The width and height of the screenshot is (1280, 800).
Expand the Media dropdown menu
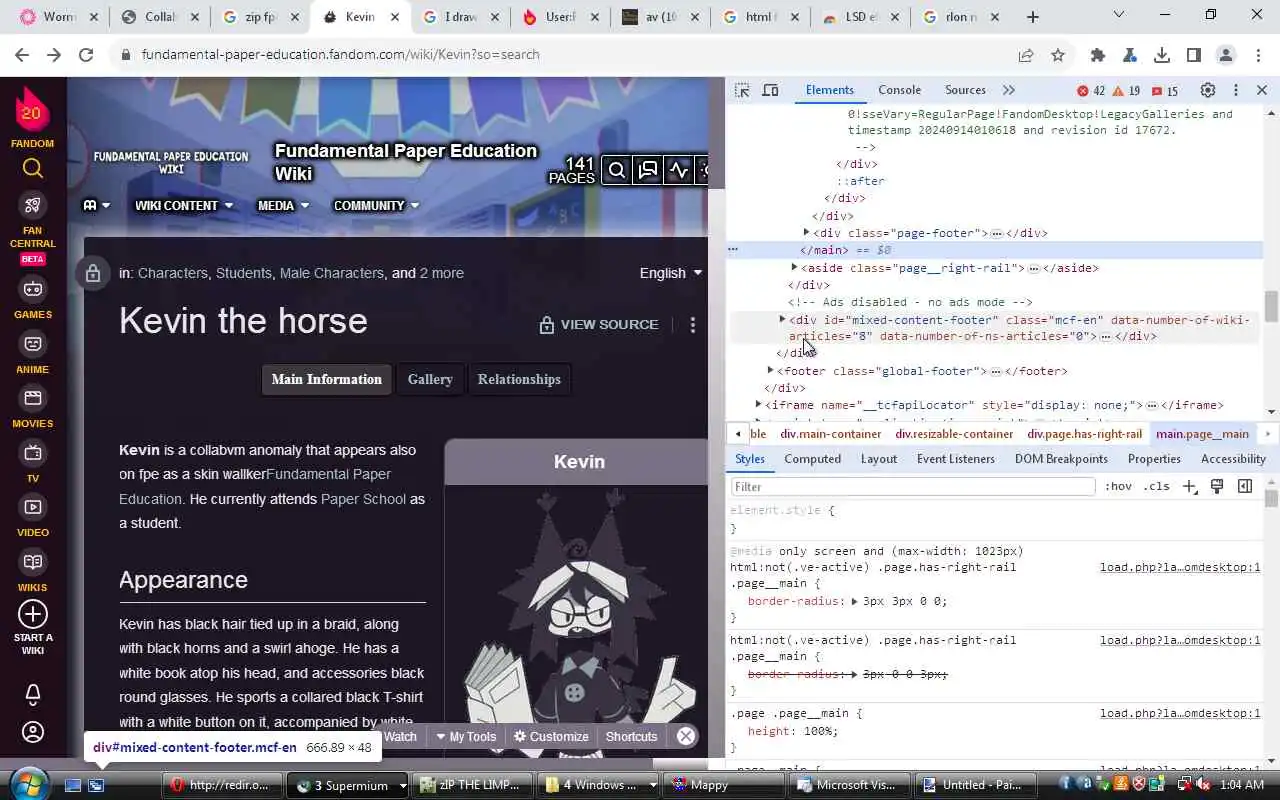point(284,206)
